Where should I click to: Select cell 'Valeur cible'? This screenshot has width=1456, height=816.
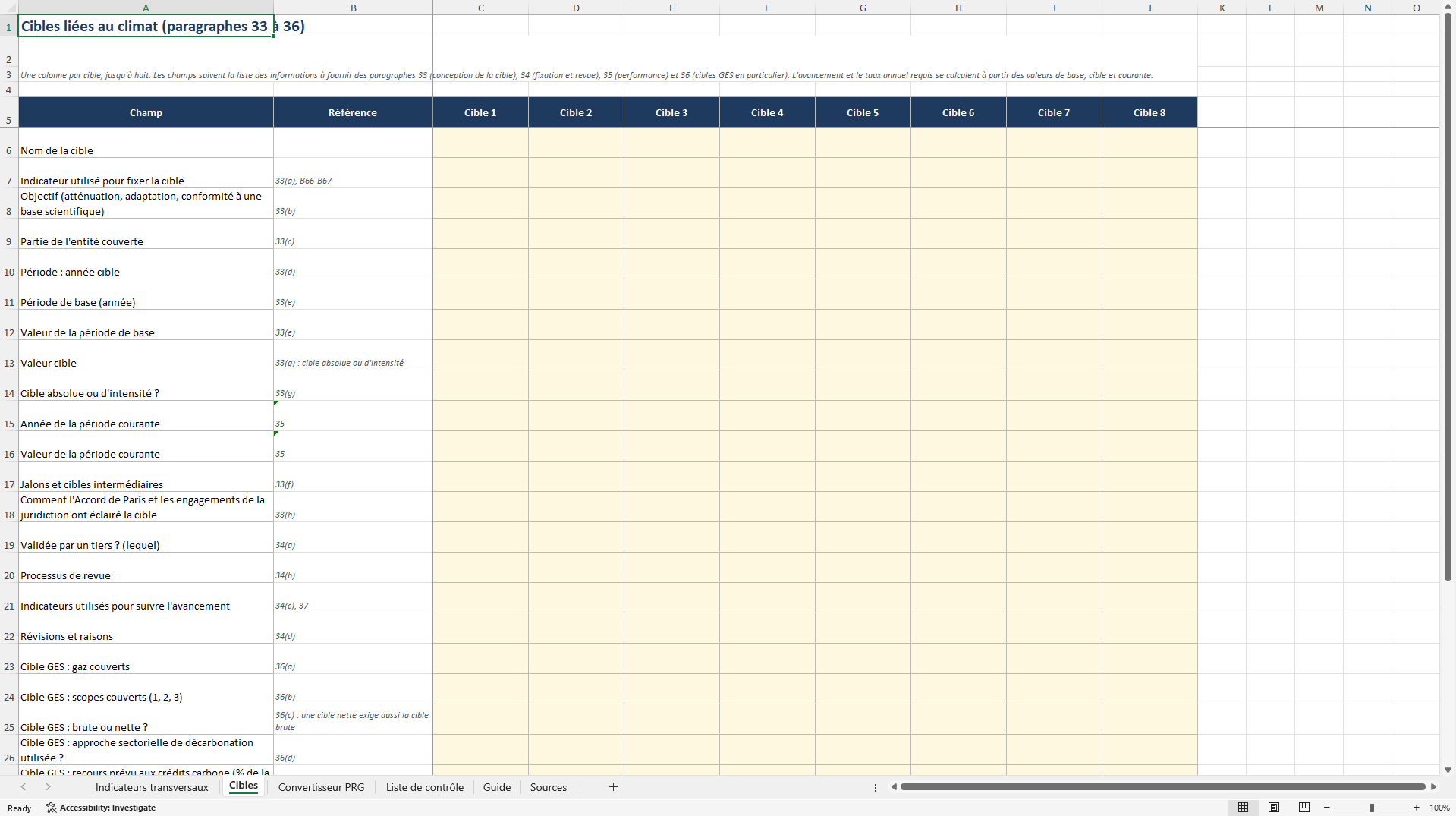click(x=146, y=355)
